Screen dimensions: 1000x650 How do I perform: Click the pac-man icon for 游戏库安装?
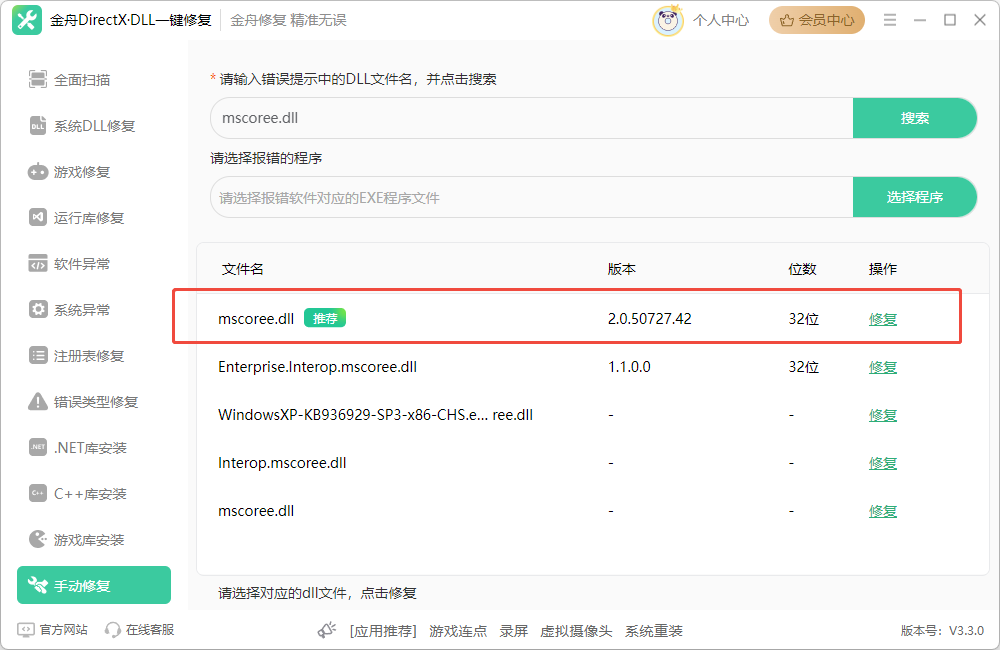click(38, 539)
